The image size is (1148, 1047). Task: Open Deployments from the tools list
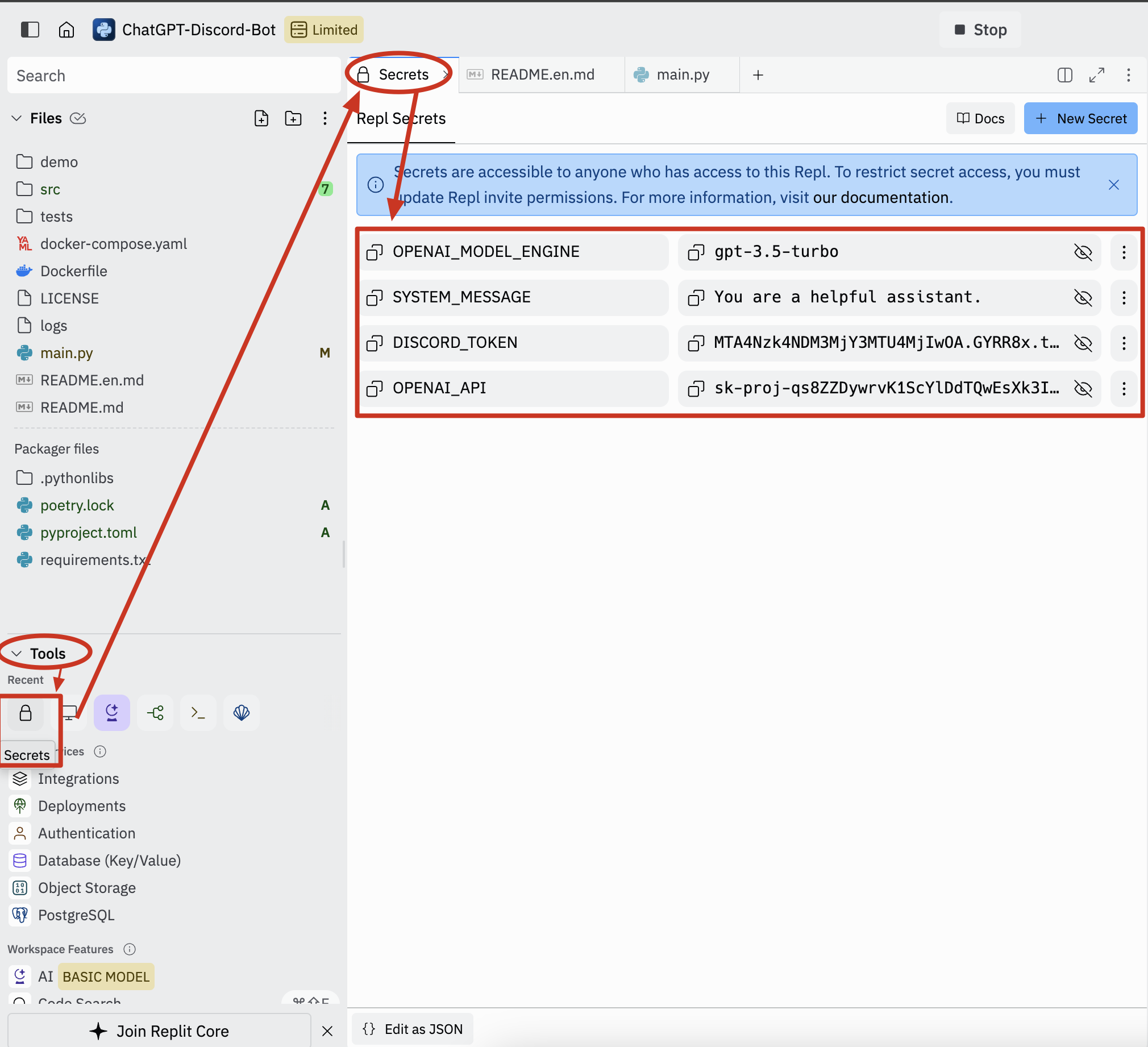pyautogui.click(x=82, y=806)
